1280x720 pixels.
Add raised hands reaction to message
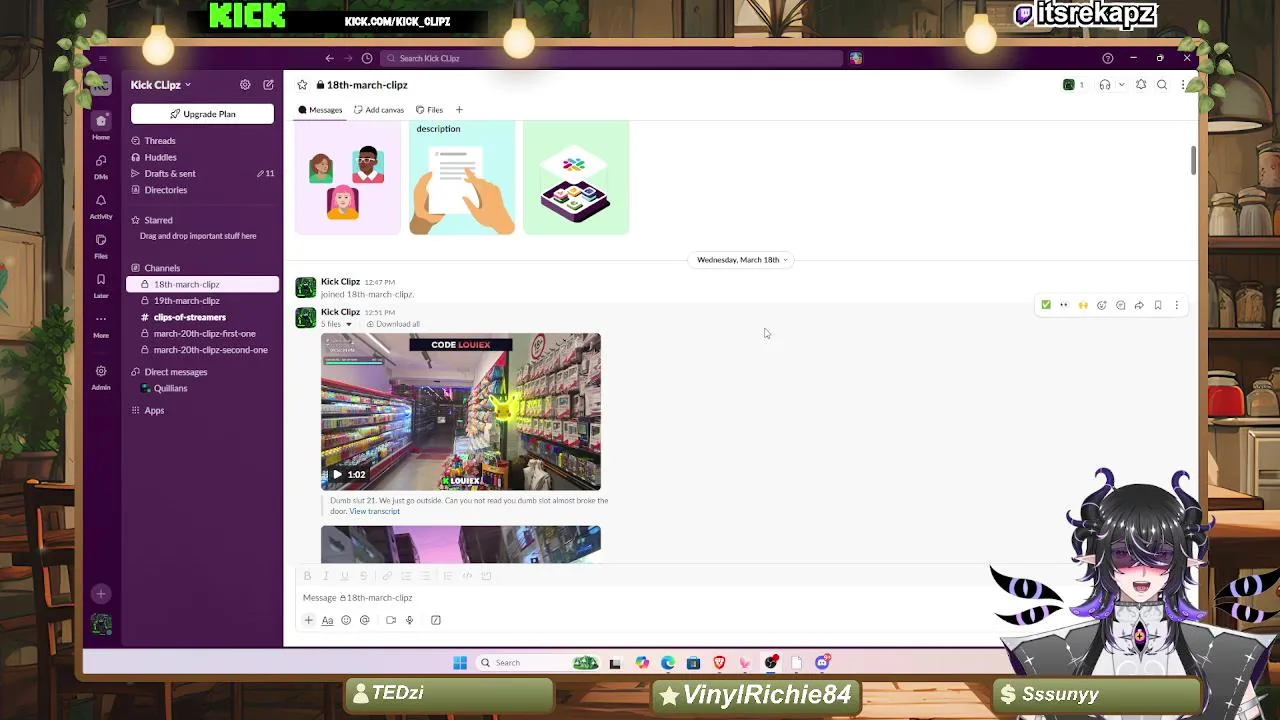1083,305
